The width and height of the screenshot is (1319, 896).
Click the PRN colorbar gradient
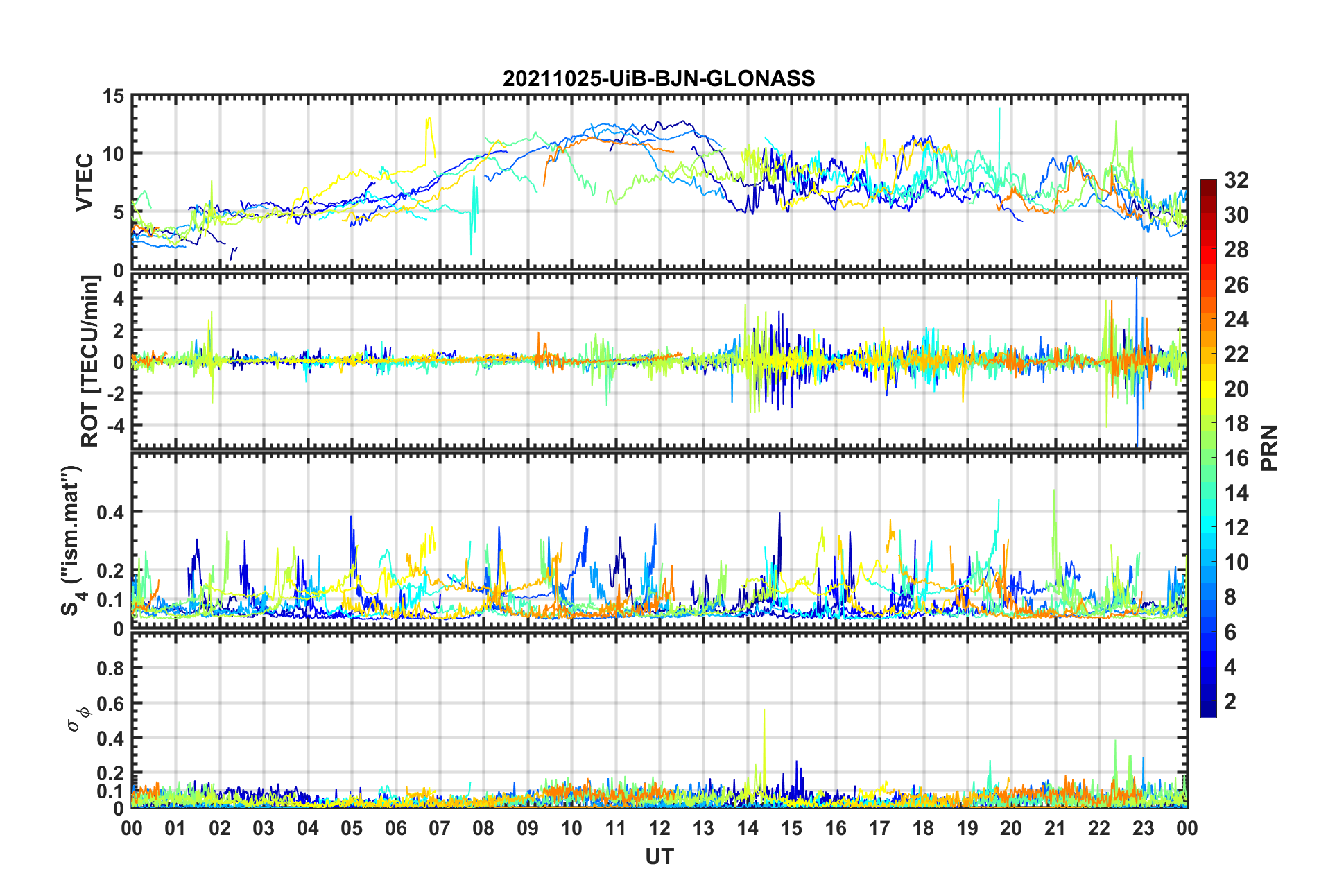pyautogui.click(x=1209, y=448)
